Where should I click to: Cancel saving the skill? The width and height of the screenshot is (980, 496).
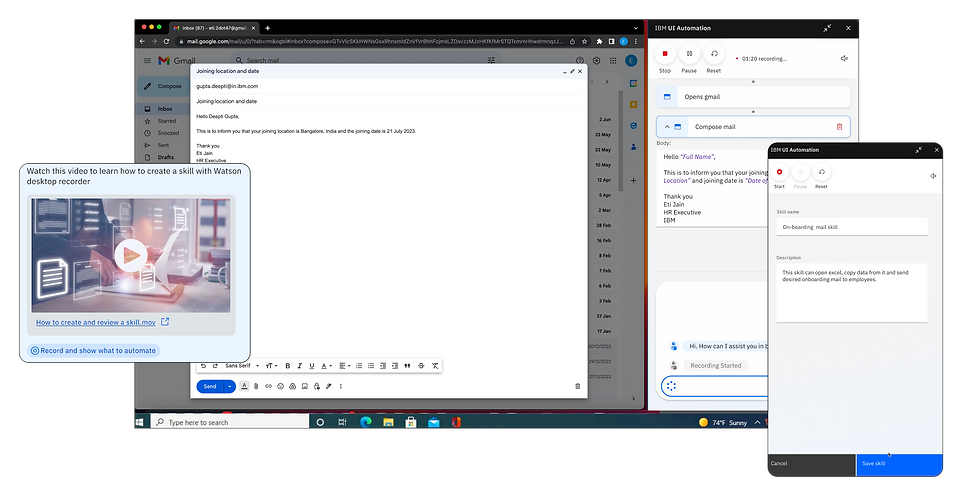(811, 464)
